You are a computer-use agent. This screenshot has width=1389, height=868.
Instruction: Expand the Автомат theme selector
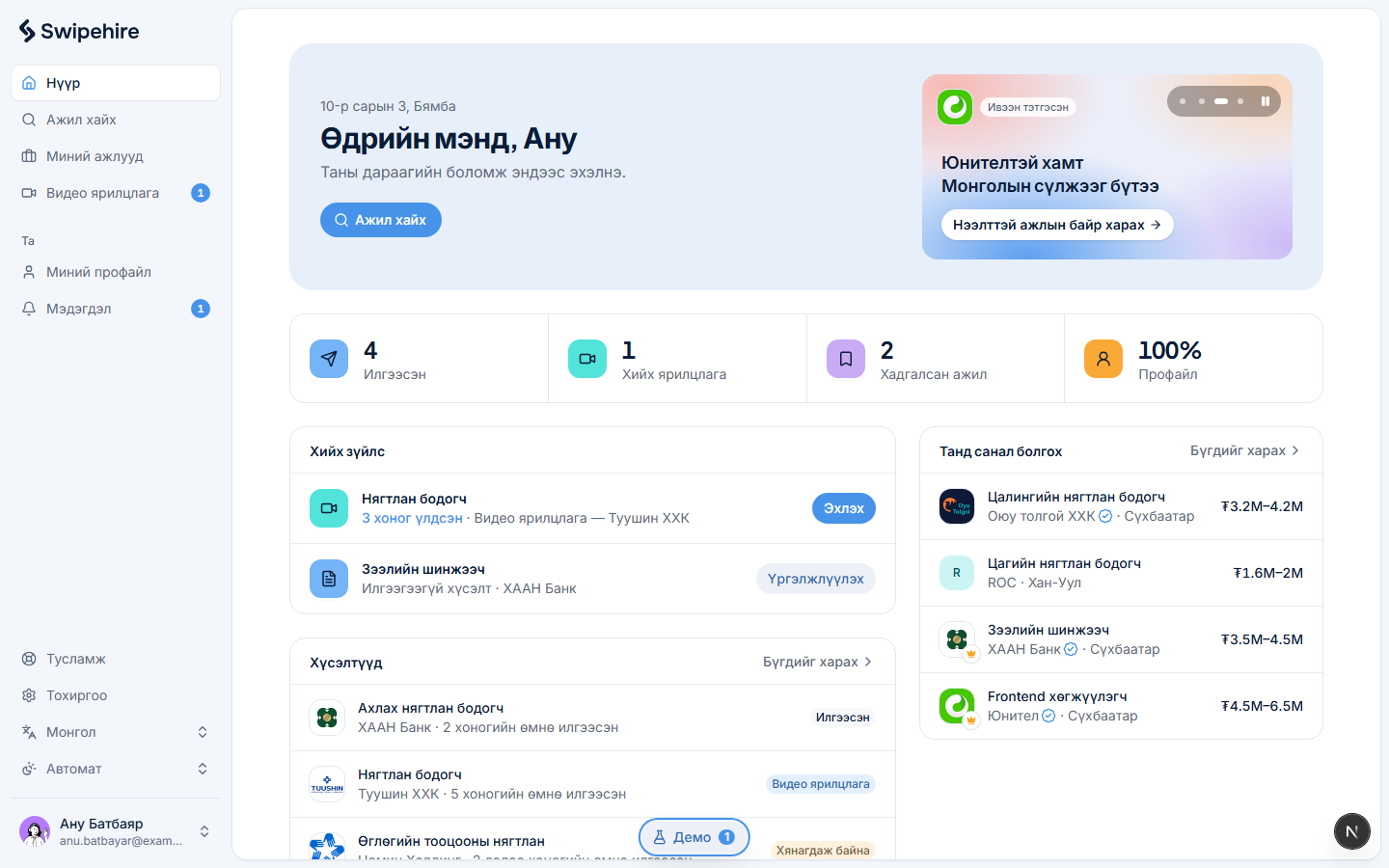[x=116, y=769]
